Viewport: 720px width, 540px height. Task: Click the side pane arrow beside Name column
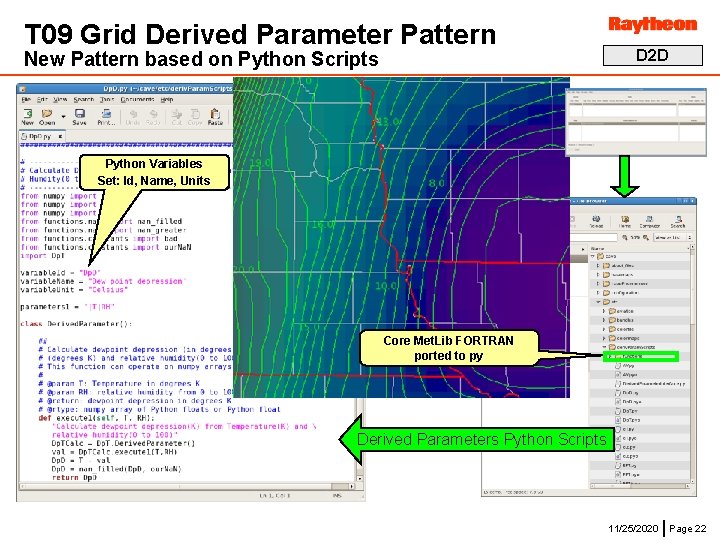coord(583,248)
